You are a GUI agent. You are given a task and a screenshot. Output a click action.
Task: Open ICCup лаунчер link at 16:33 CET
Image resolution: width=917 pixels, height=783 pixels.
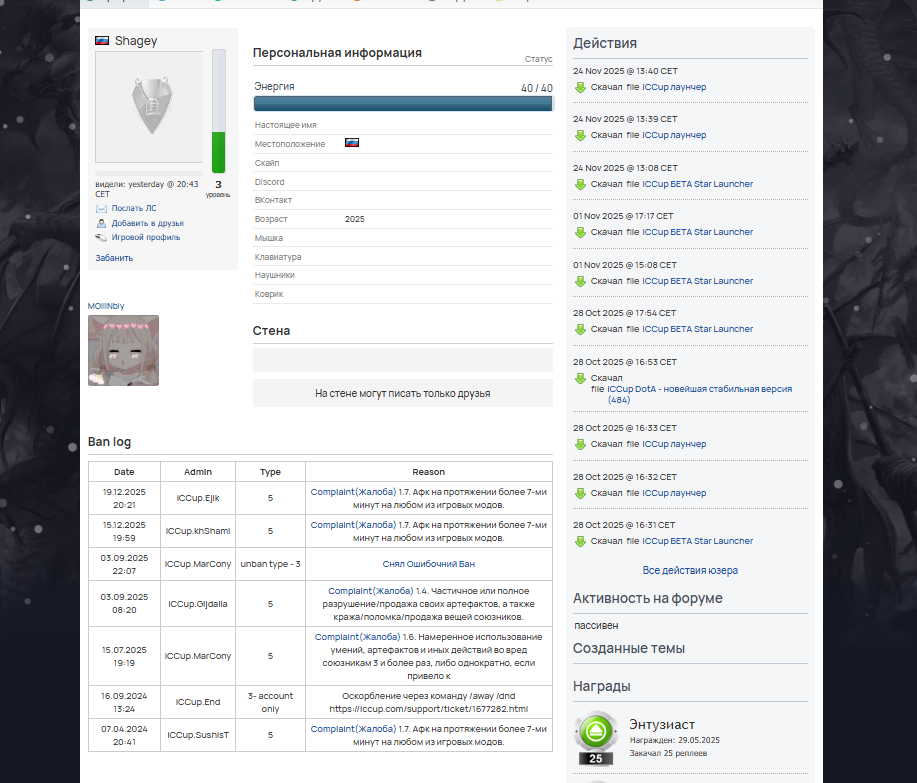[674, 444]
